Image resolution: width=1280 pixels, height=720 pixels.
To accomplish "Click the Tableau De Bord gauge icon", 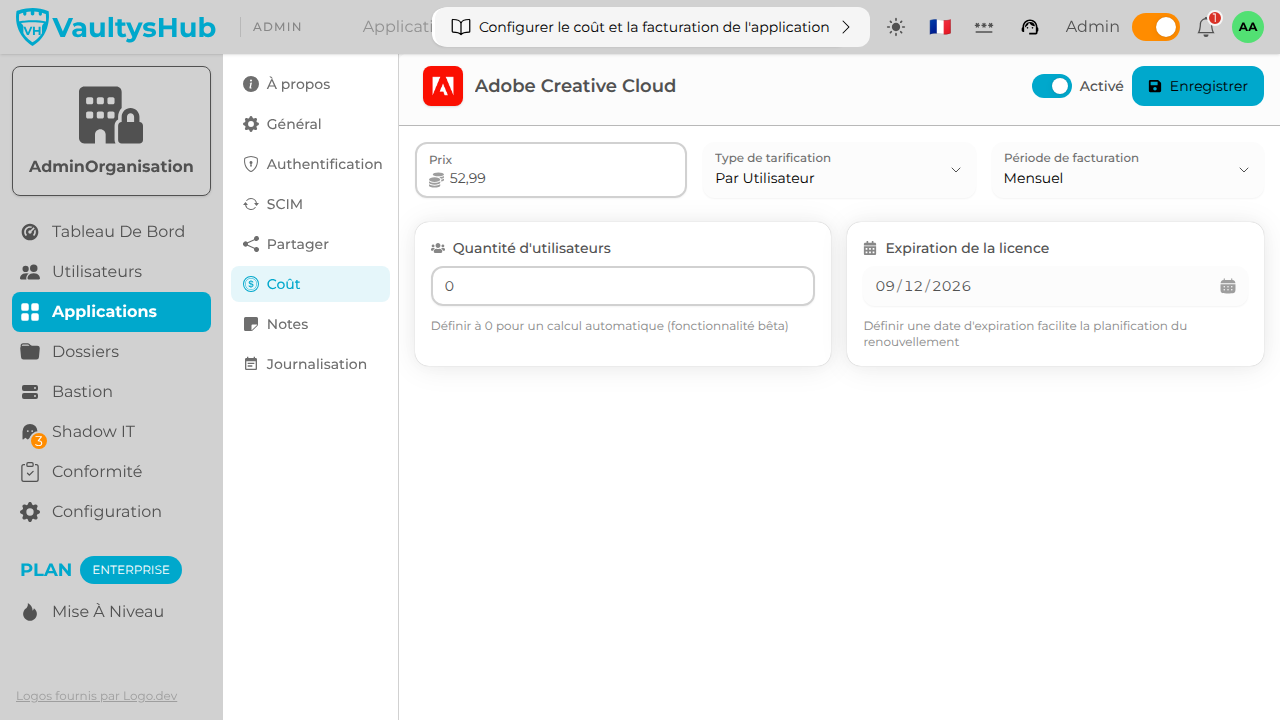I will tap(30, 232).
